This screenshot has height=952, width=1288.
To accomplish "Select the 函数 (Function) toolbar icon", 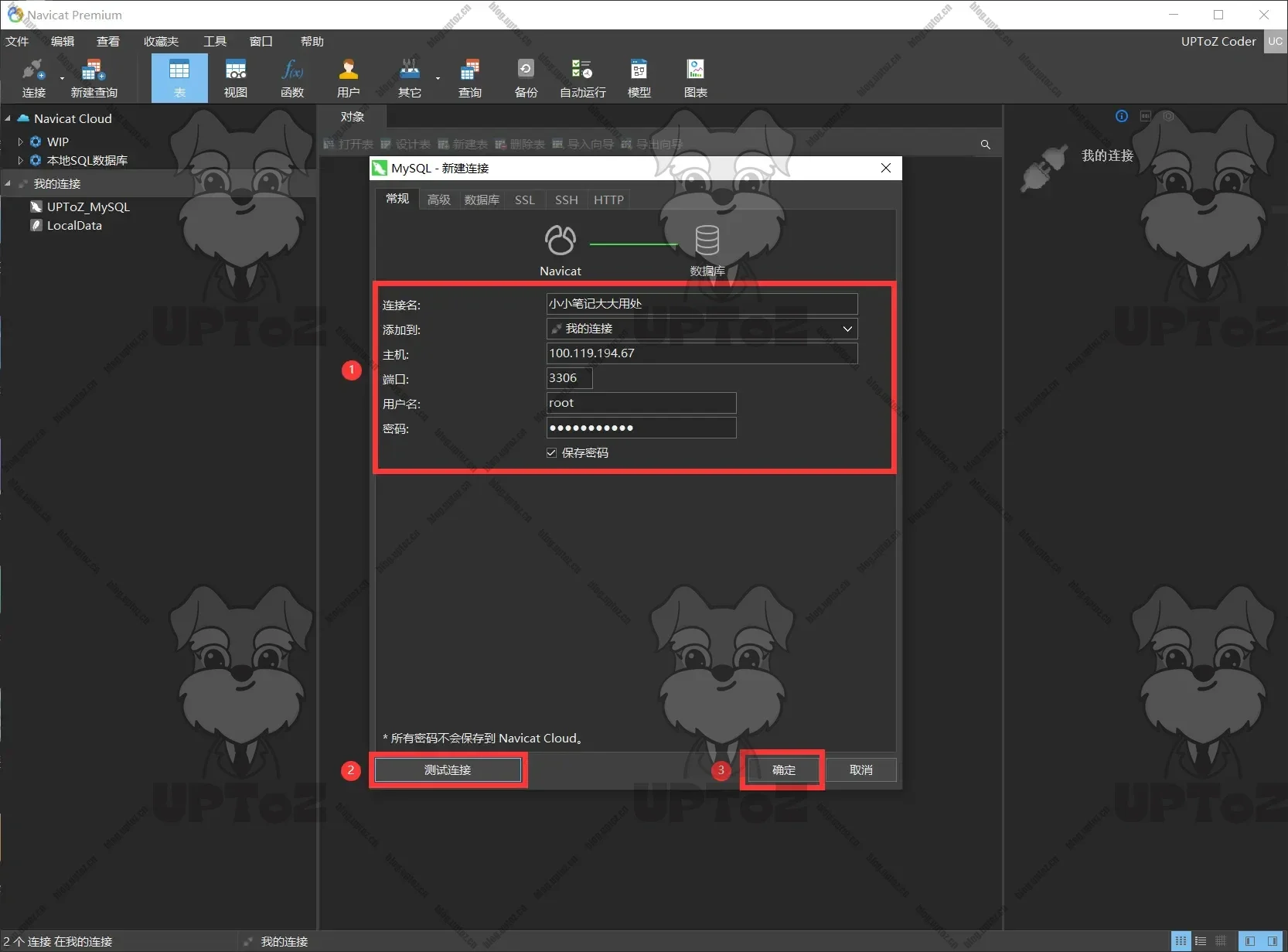I will point(292,78).
